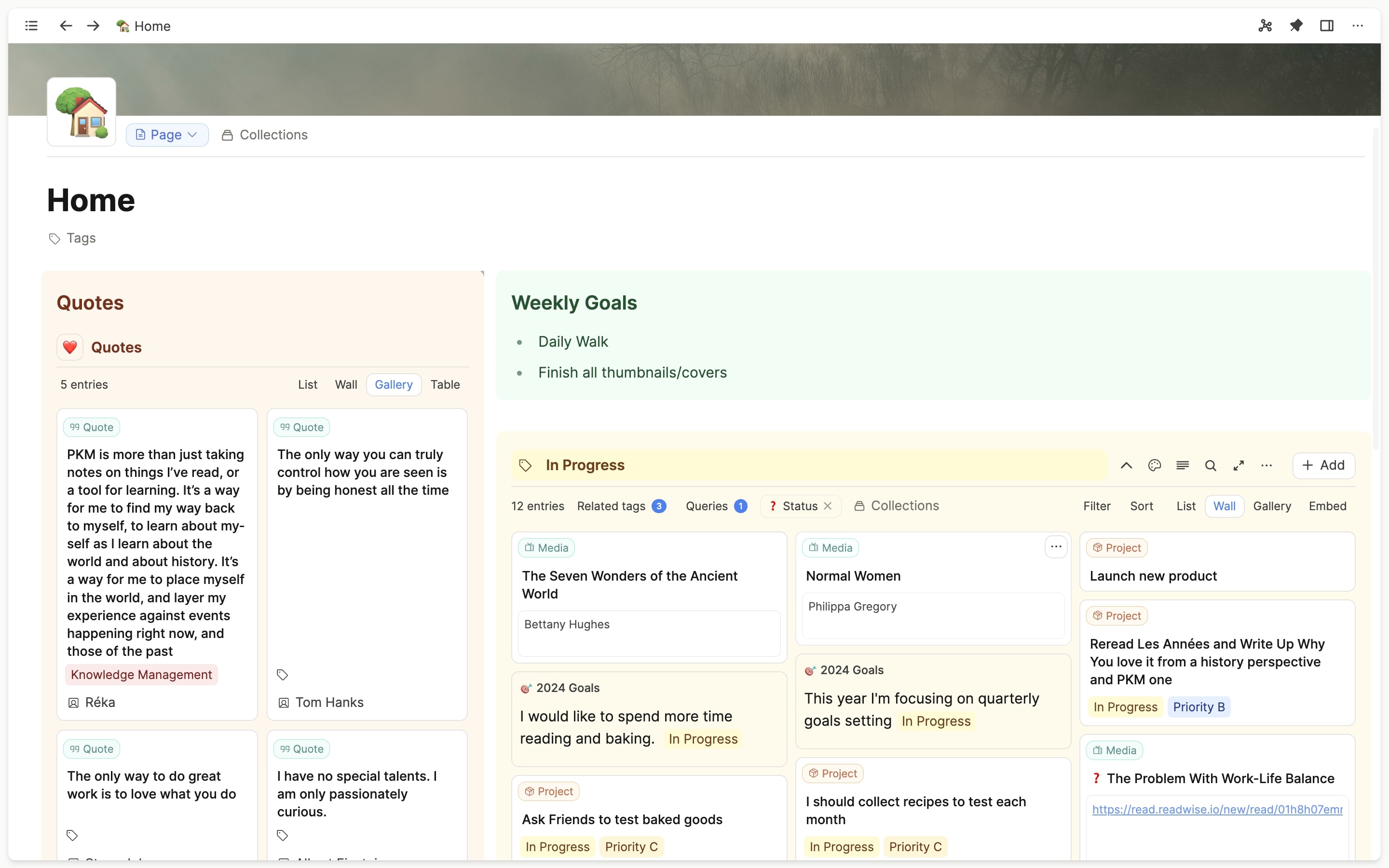The image size is (1389, 868).
Task: Switch In Progress view to Embed
Action: [x=1328, y=506]
